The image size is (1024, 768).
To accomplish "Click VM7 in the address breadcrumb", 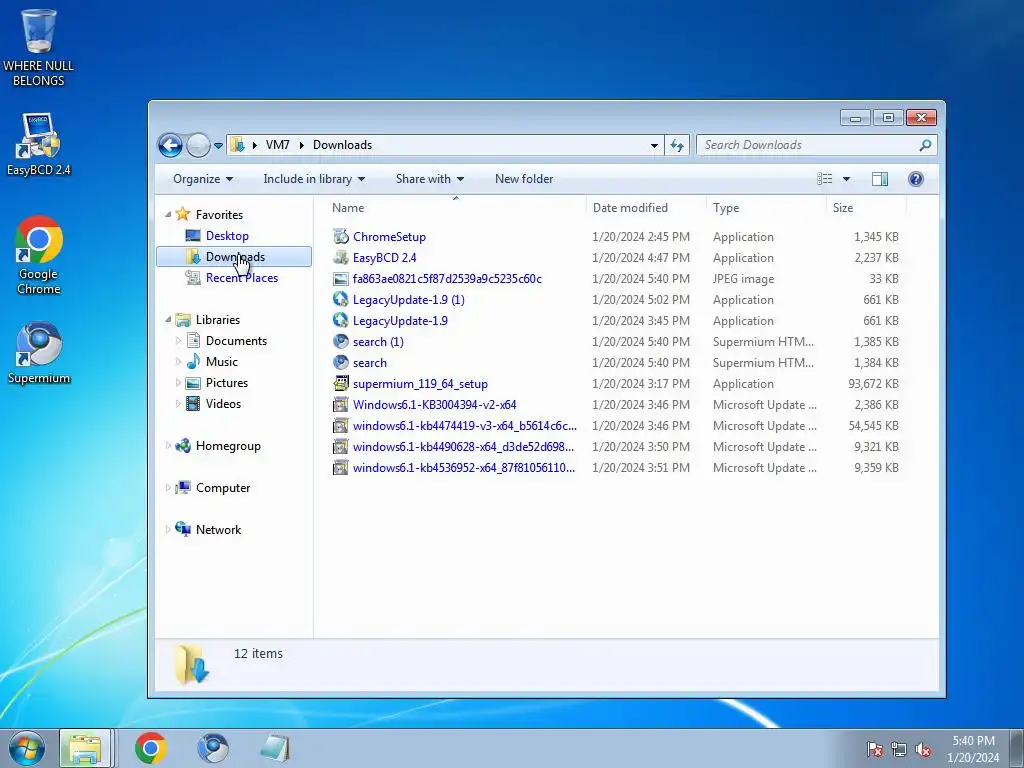I will pos(278,145).
